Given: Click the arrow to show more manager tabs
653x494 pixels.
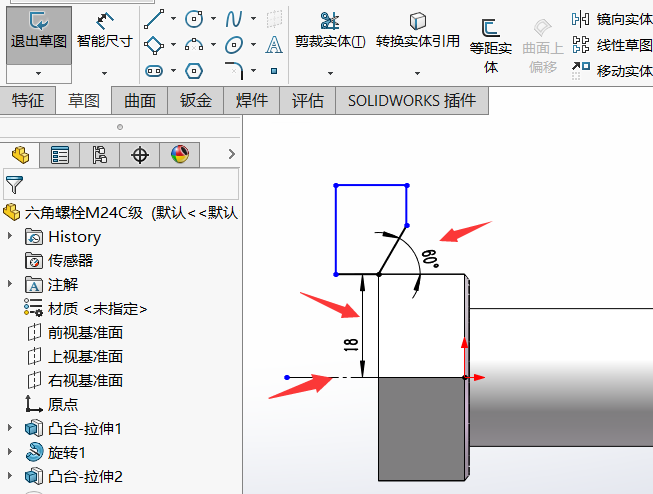Looking at the screenshot, I should click(232, 155).
